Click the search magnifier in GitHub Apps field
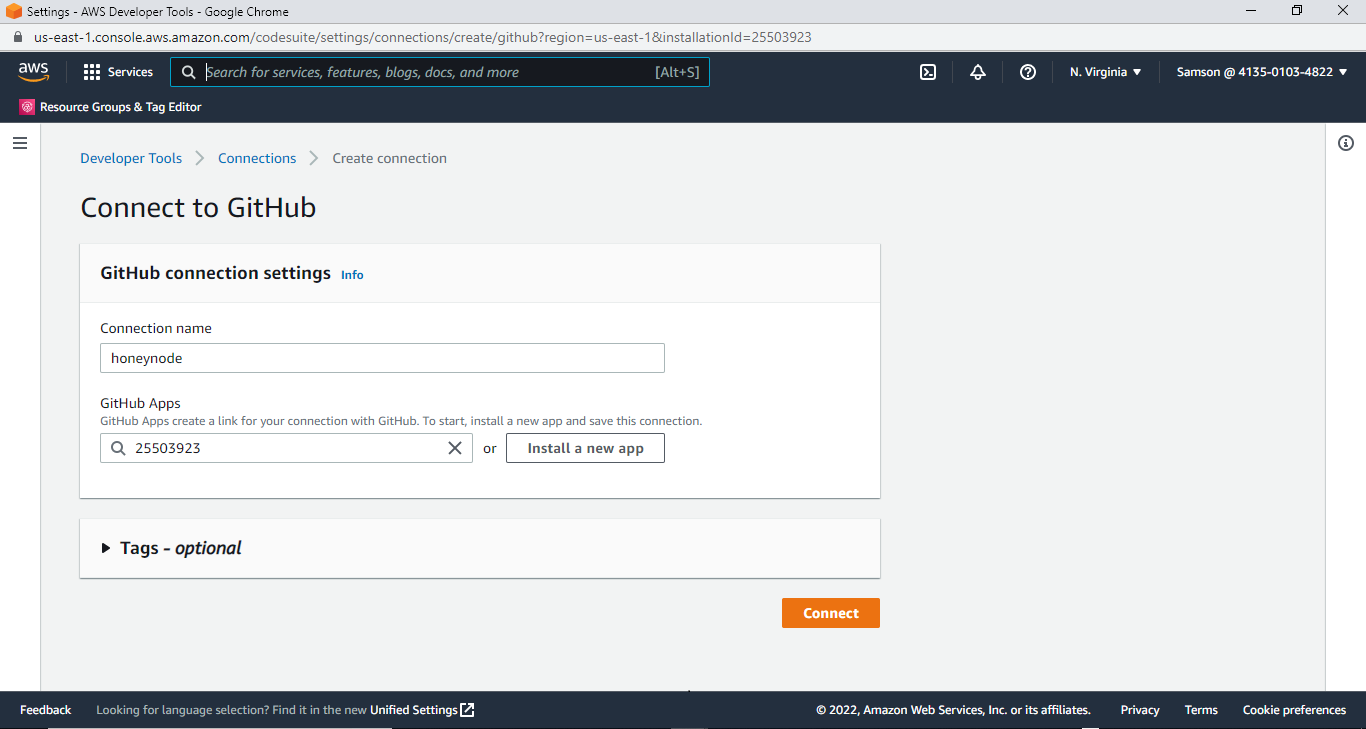Image resolution: width=1366 pixels, height=729 pixels. (x=117, y=447)
